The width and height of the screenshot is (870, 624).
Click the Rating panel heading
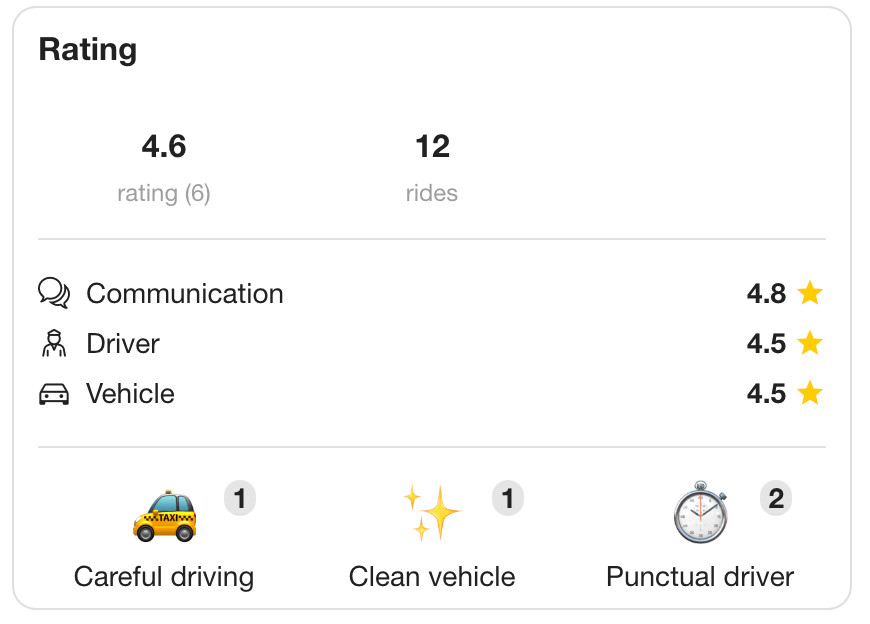[88, 49]
